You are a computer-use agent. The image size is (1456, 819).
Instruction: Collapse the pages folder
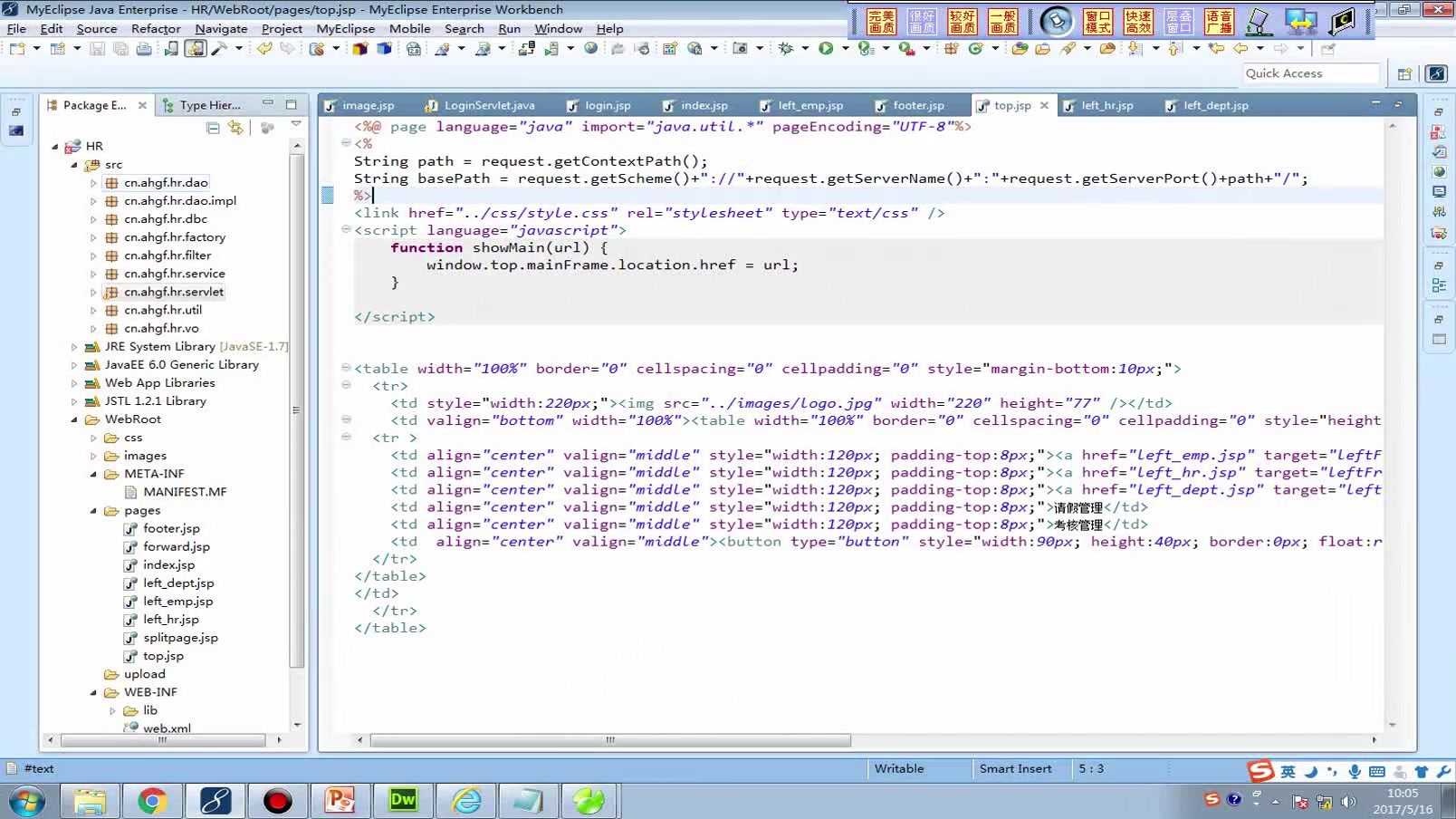(x=93, y=511)
